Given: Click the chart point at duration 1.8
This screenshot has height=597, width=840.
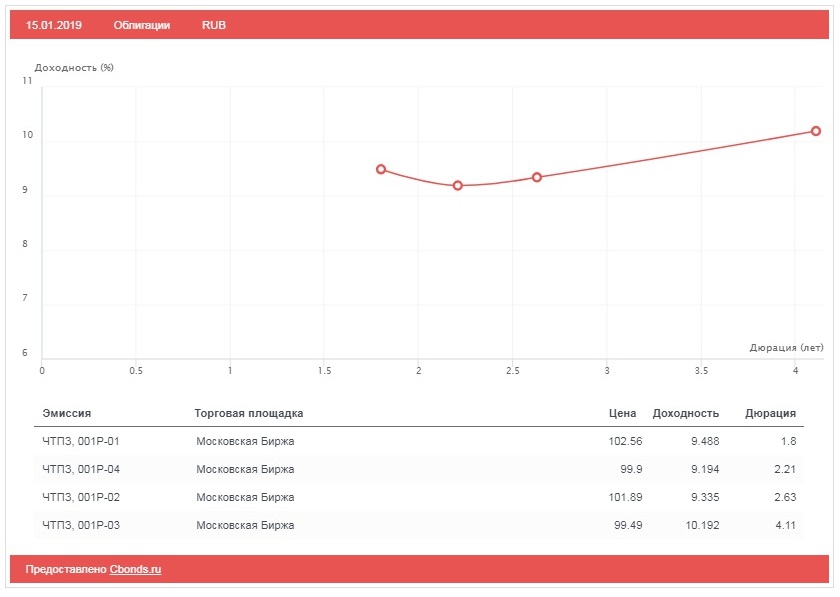Looking at the screenshot, I should [381, 169].
